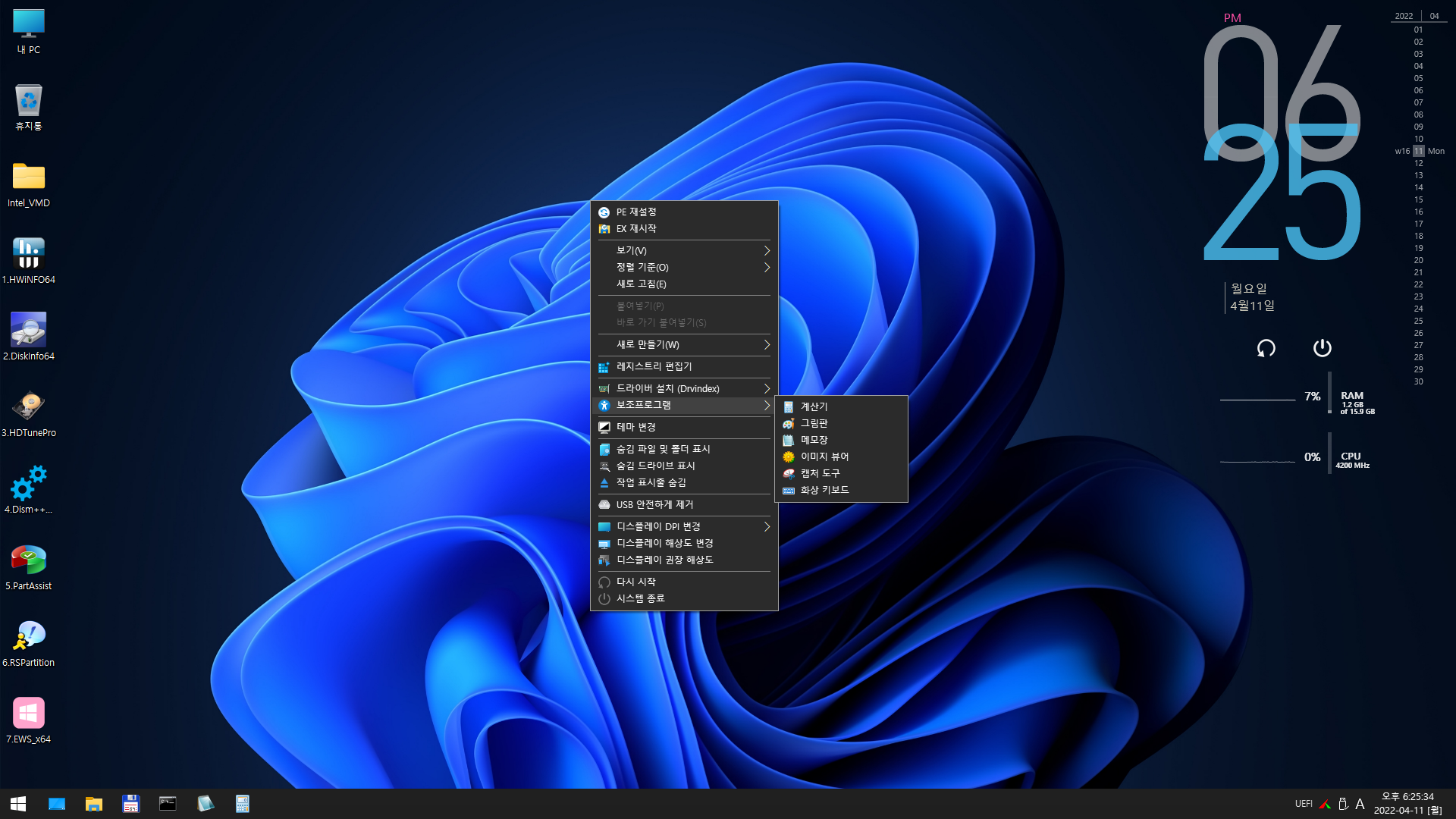
Task: Toggle 숨김 드라이브 표시 option
Action: click(684, 466)
